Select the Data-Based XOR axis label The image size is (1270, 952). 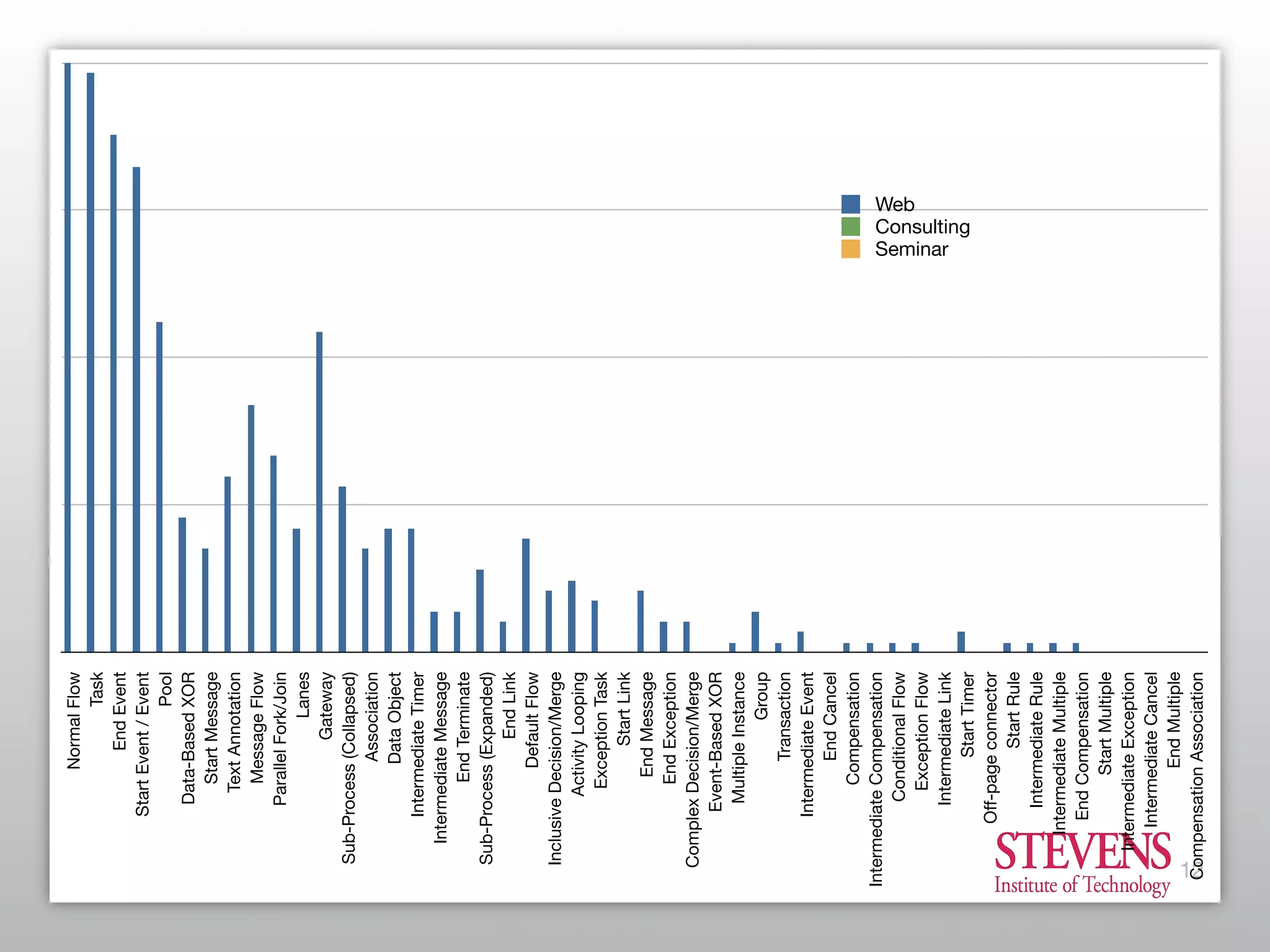point(188,738)
